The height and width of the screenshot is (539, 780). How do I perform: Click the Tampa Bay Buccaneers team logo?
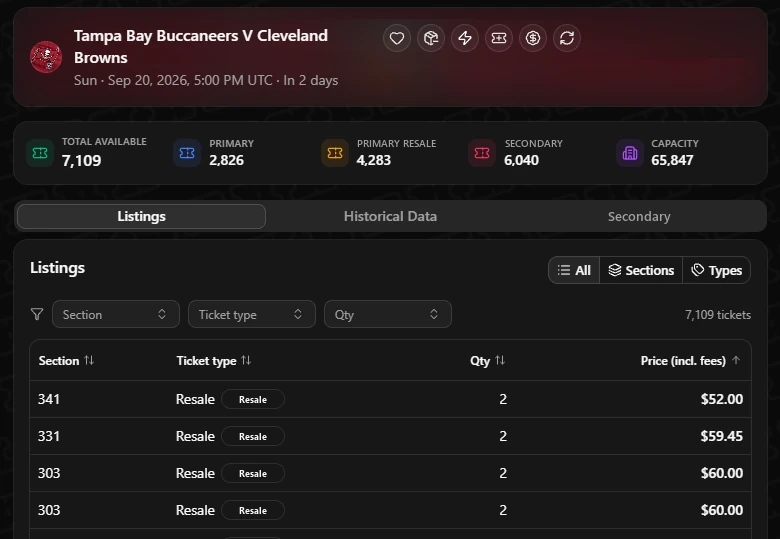[46, 57]
